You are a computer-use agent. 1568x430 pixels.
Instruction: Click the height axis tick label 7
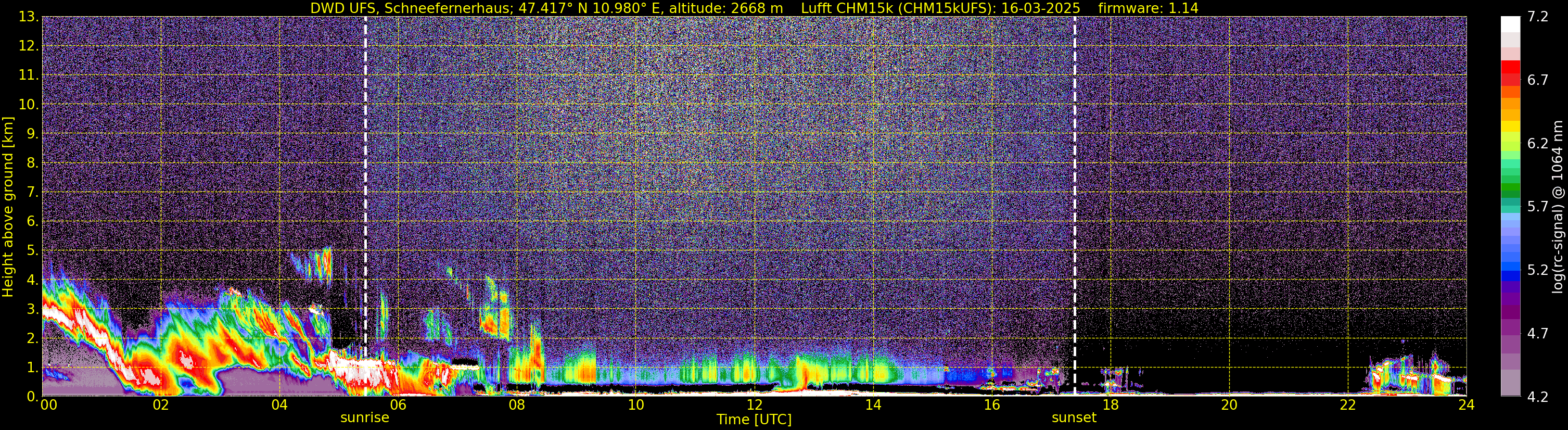(x=32, y=192)
